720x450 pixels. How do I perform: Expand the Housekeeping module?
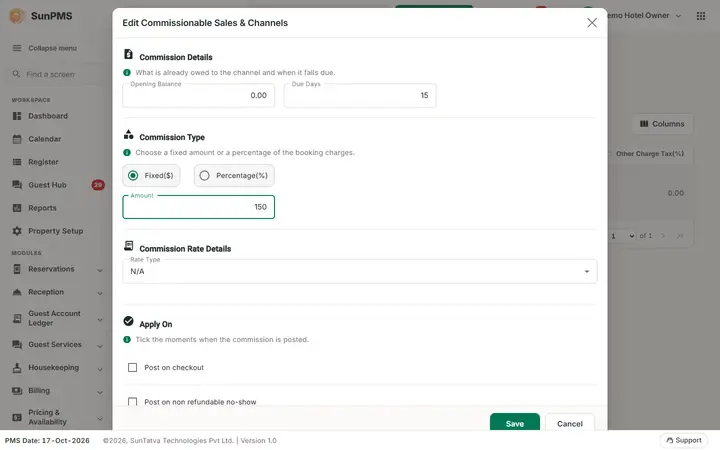pos(100,369)
